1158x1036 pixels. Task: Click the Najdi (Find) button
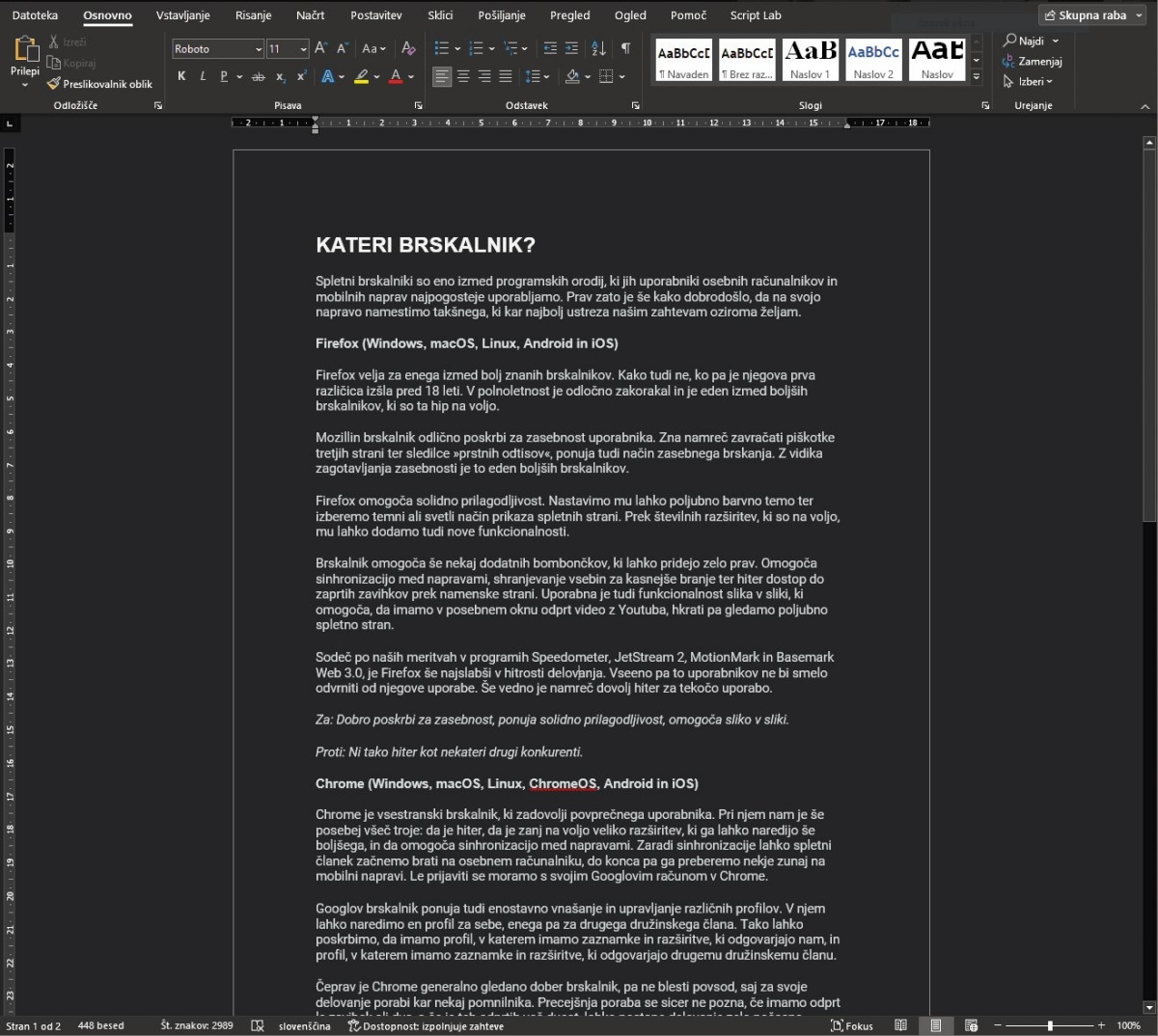coord(1032,41)
